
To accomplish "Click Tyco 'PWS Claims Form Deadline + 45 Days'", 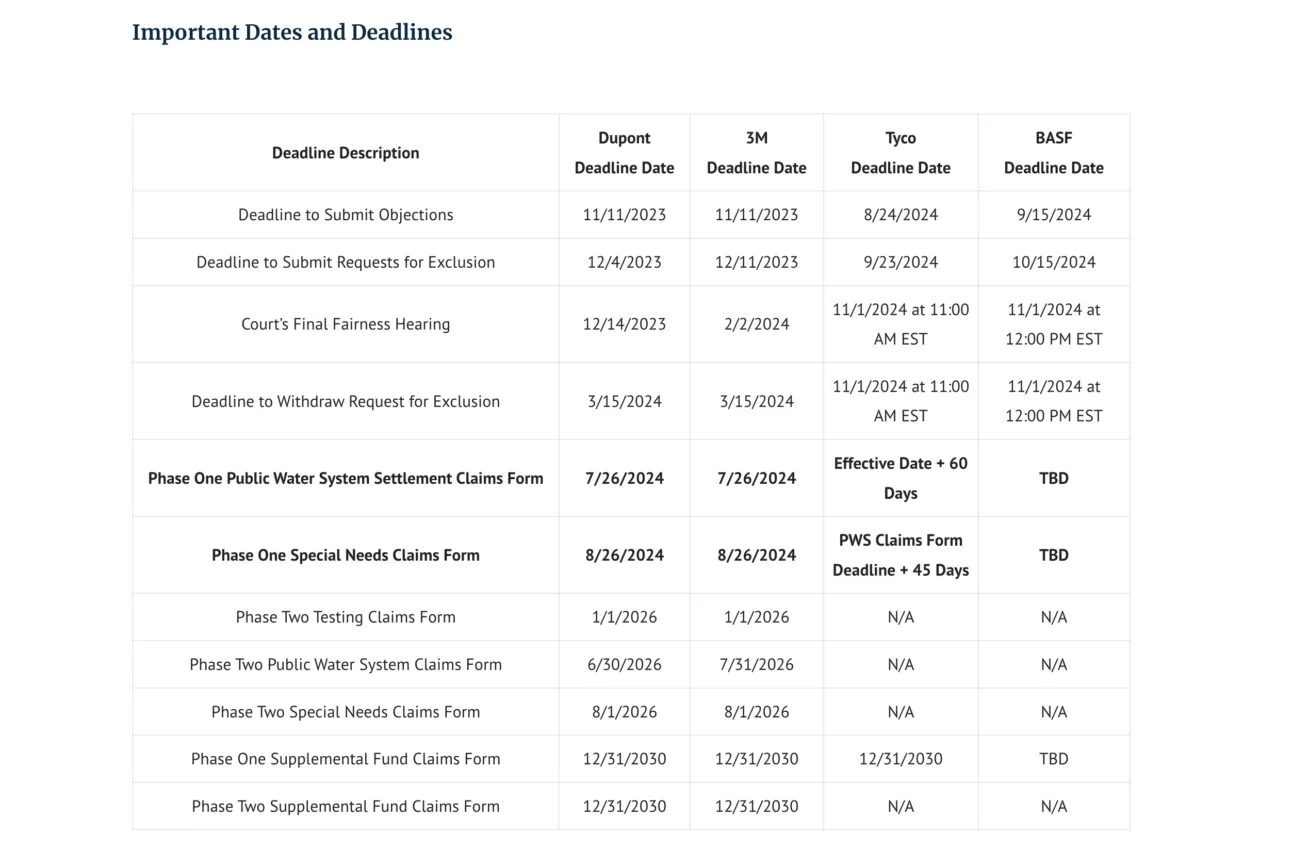I will (900, 555).
